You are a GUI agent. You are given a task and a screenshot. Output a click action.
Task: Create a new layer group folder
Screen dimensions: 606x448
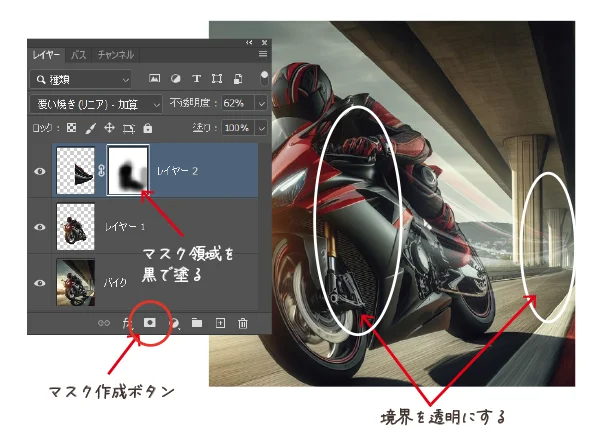pyautogui.click(x=197, y=323)
